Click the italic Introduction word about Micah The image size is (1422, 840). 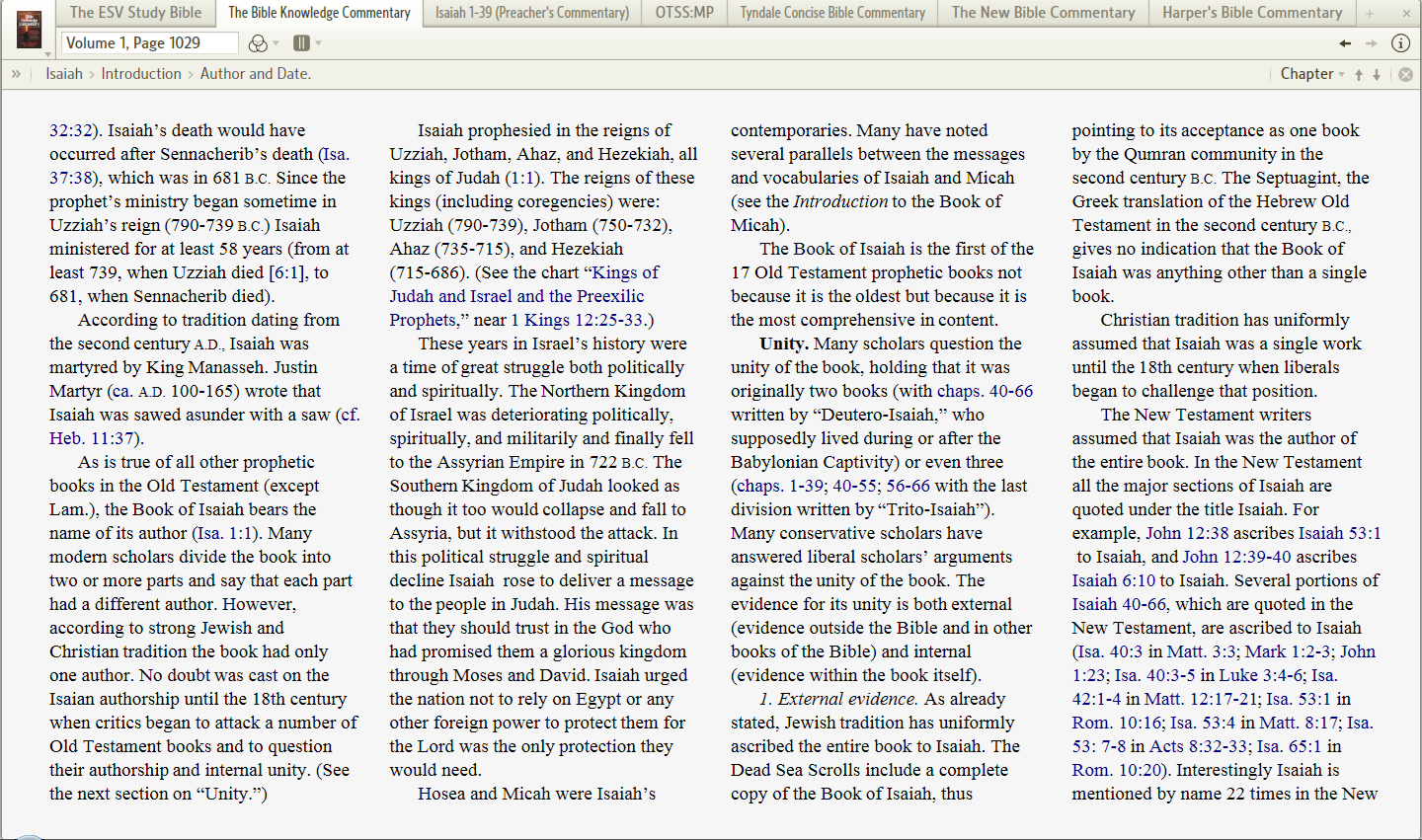tap(840, 201)
